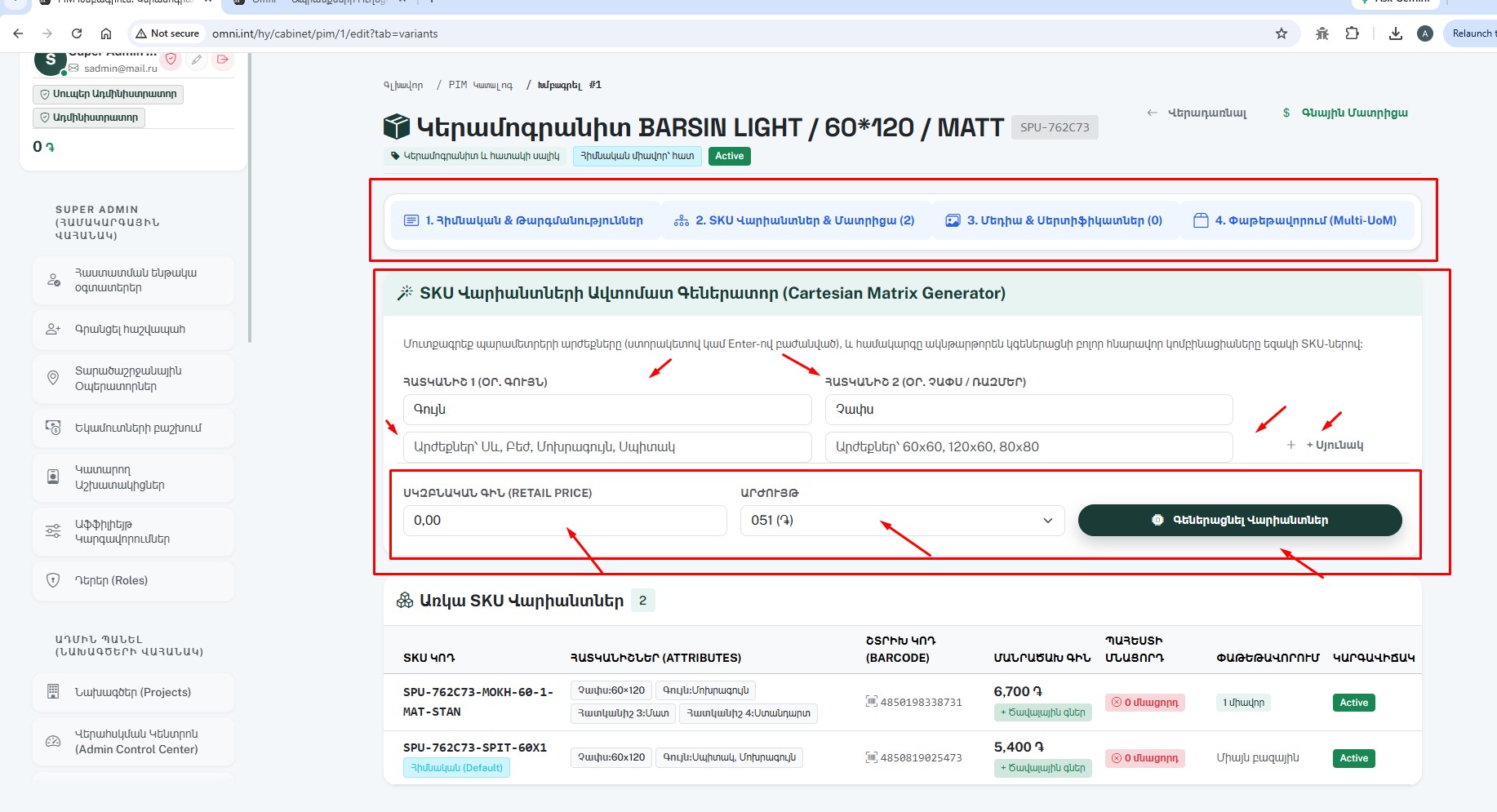1497x812 pixels.
Task: Open Հաստատման ենթակա օգտատերեր sidebar item
Action: coord(134,280)
